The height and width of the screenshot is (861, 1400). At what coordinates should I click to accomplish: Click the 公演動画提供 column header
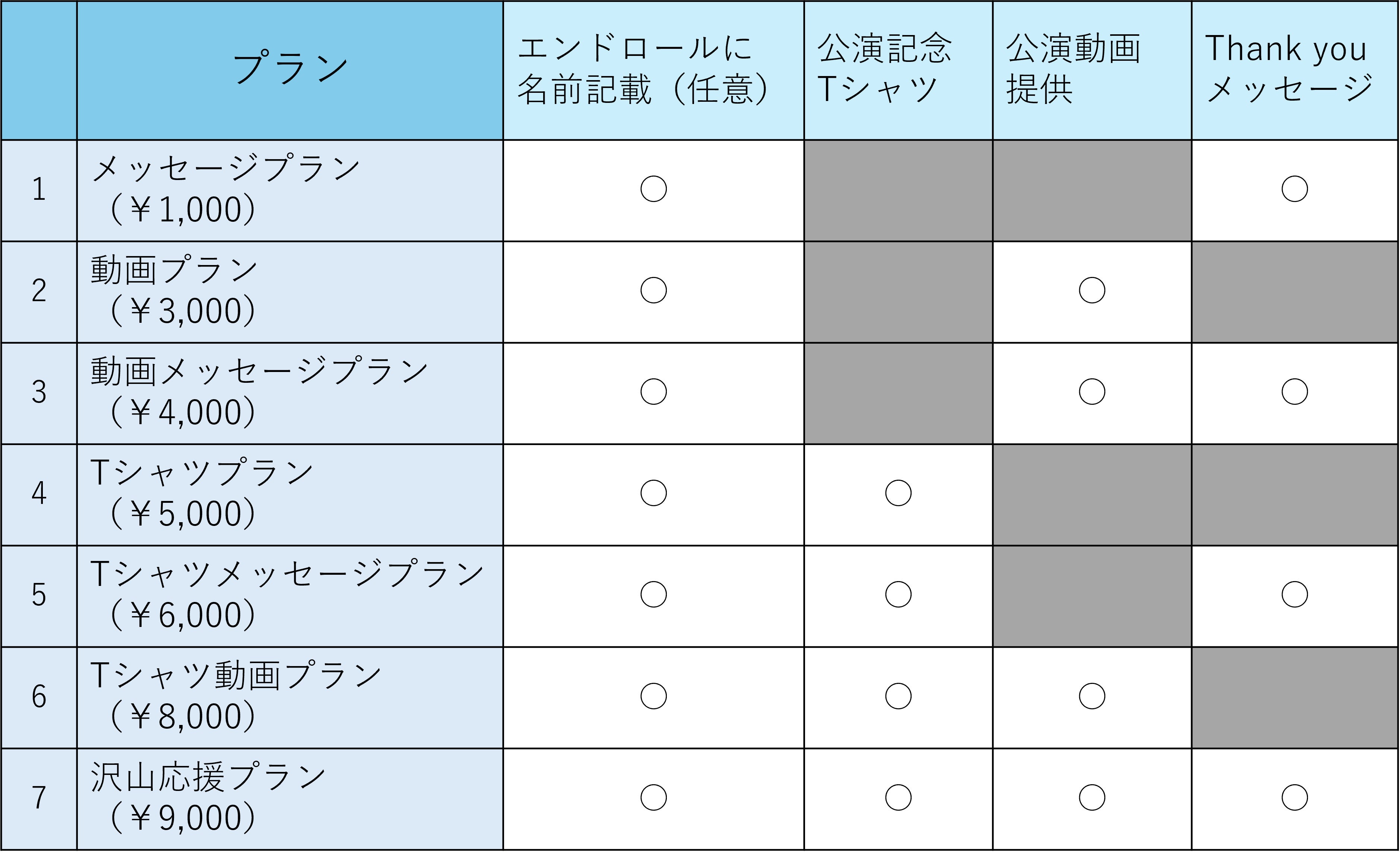(x=1092, y=69)
